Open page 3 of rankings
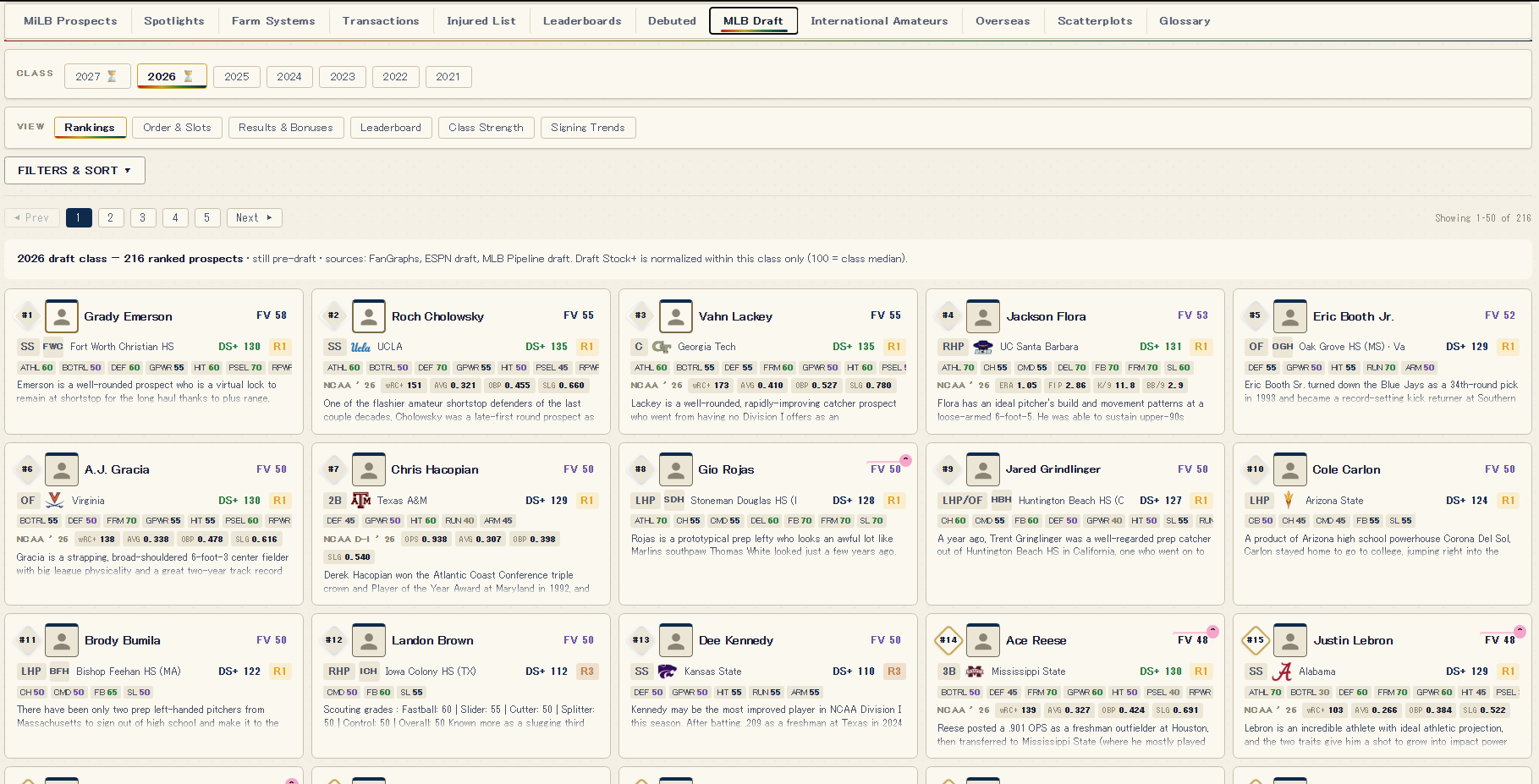The width and height of the screenshot is (1539, 784). coord(143,217)
